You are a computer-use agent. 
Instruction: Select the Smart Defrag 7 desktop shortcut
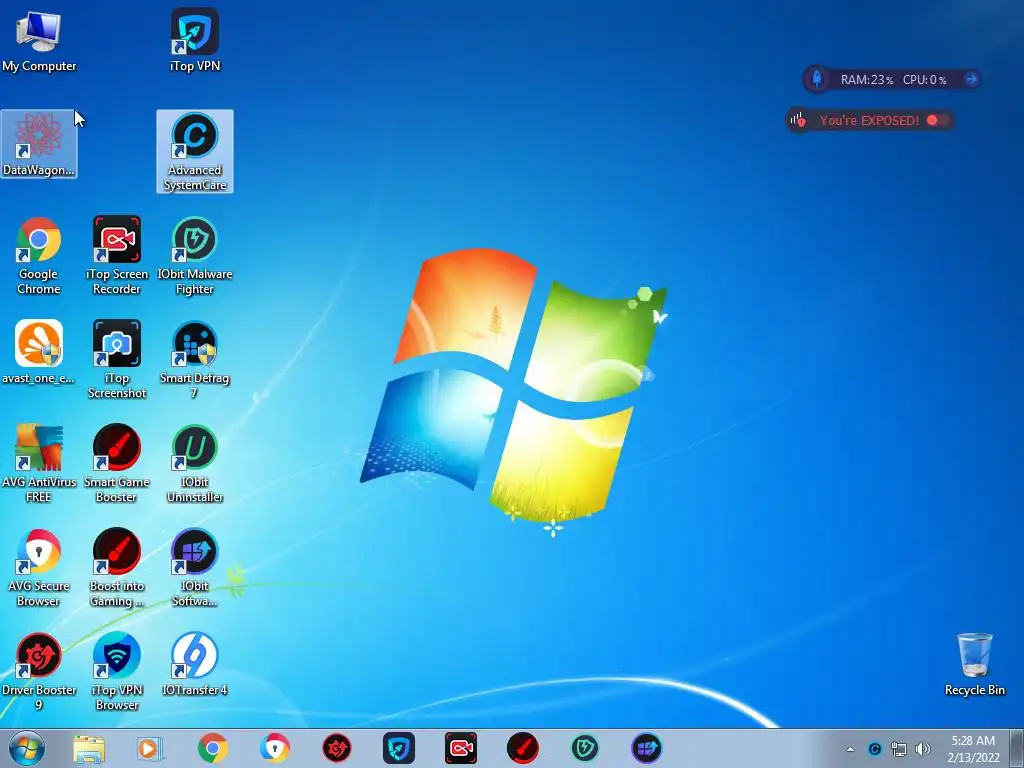click(195, 360)
